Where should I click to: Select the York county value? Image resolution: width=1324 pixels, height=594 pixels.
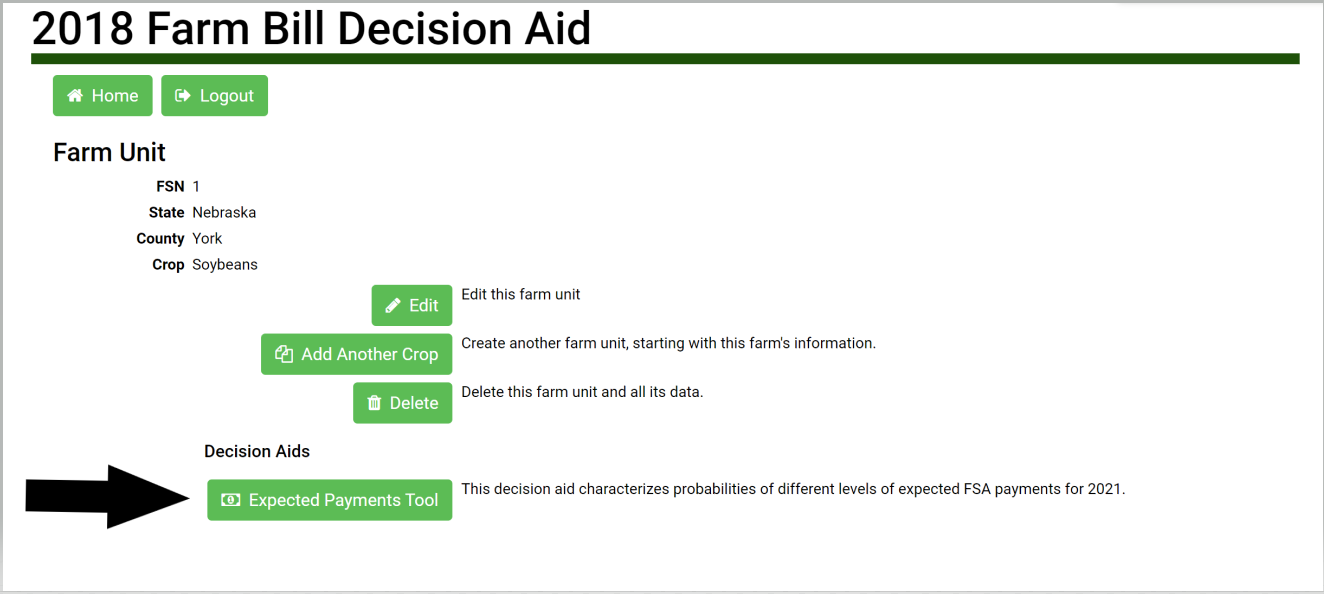(x=207, y=239)
